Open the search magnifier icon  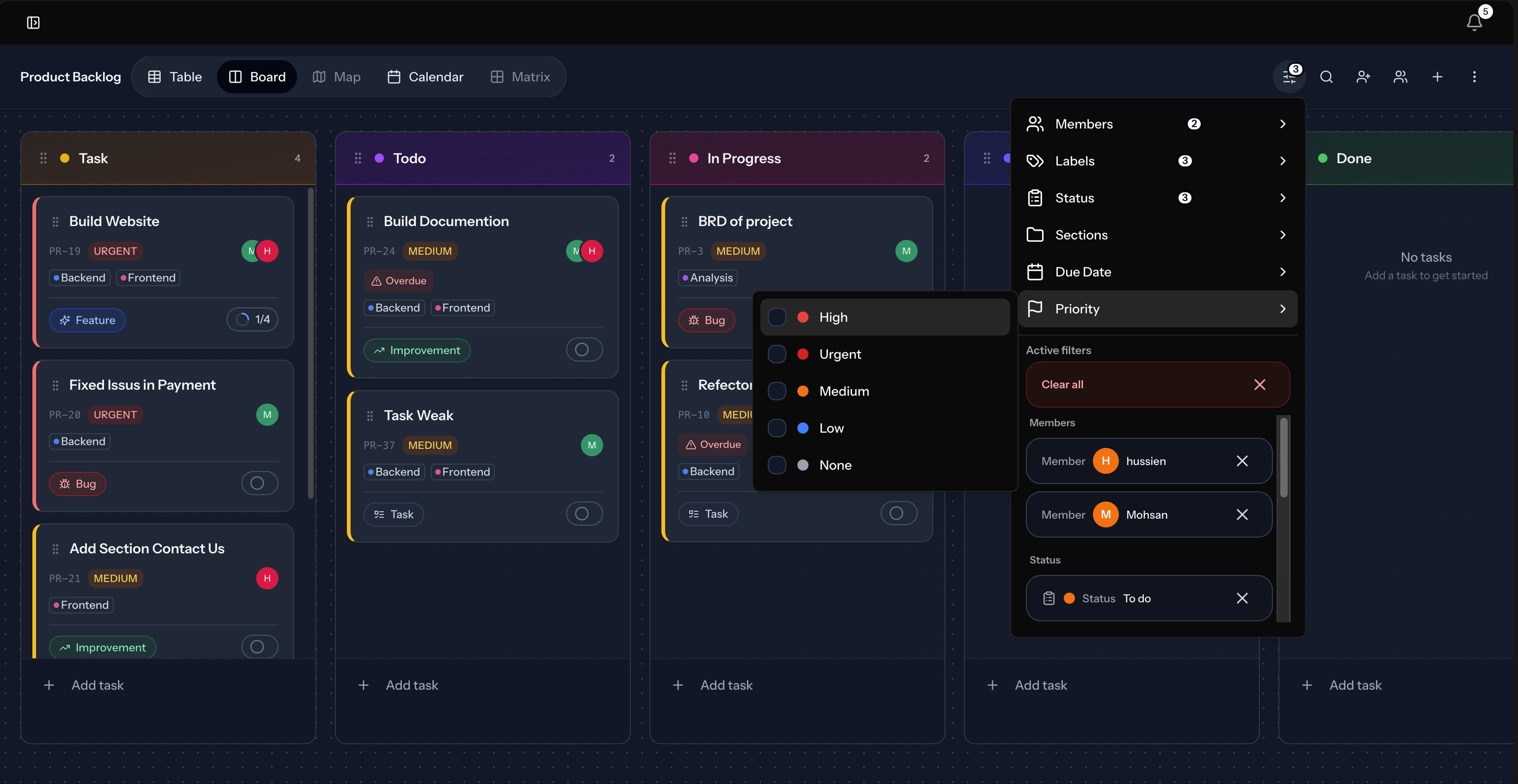coord(1326,77)
